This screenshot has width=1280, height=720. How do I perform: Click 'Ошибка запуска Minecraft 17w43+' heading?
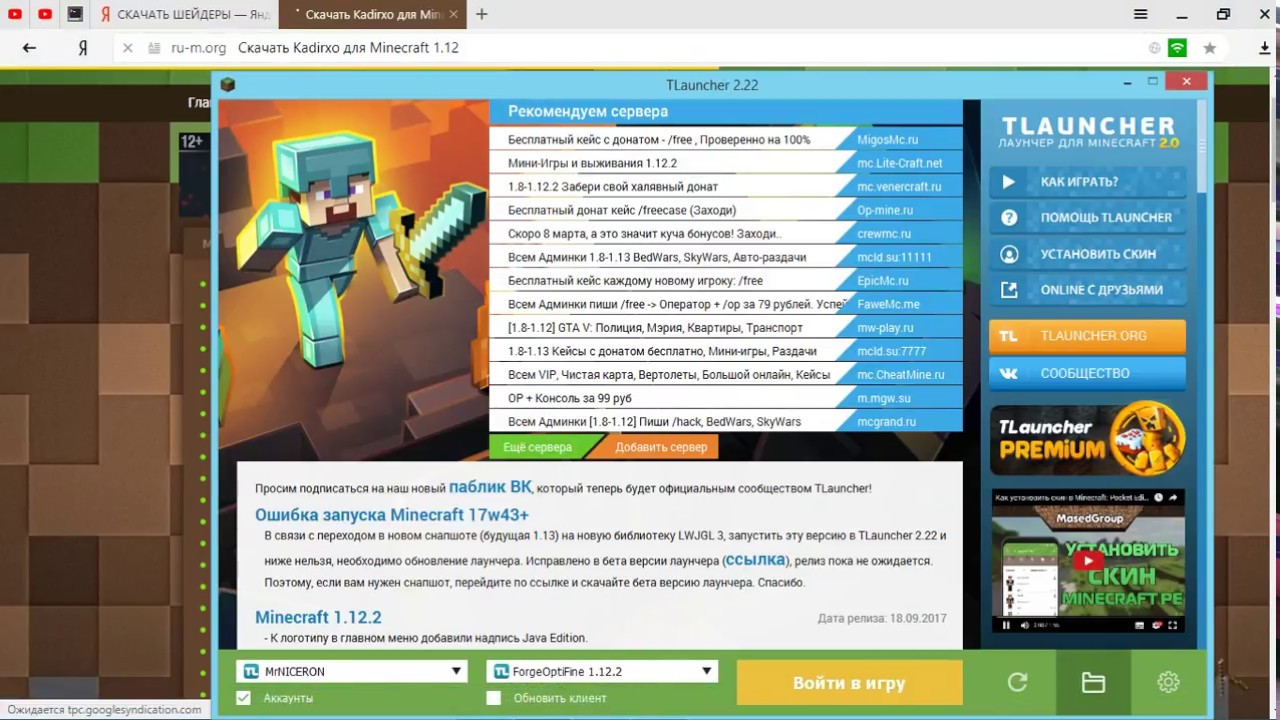(391, 515)
